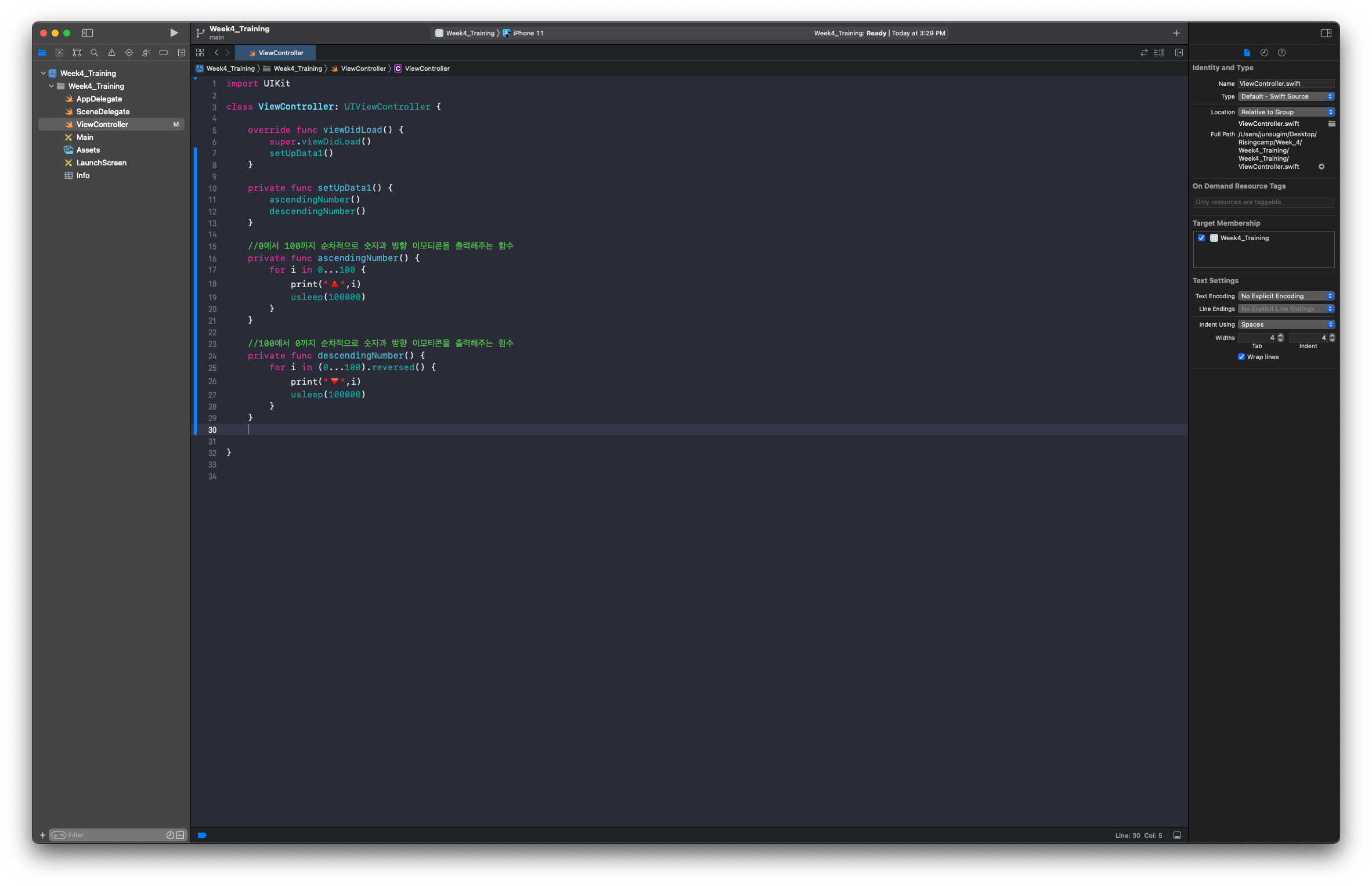1372x886 pixels.
Task: Click the Add (+) button in navigator footer
Action: coord(42,835)
